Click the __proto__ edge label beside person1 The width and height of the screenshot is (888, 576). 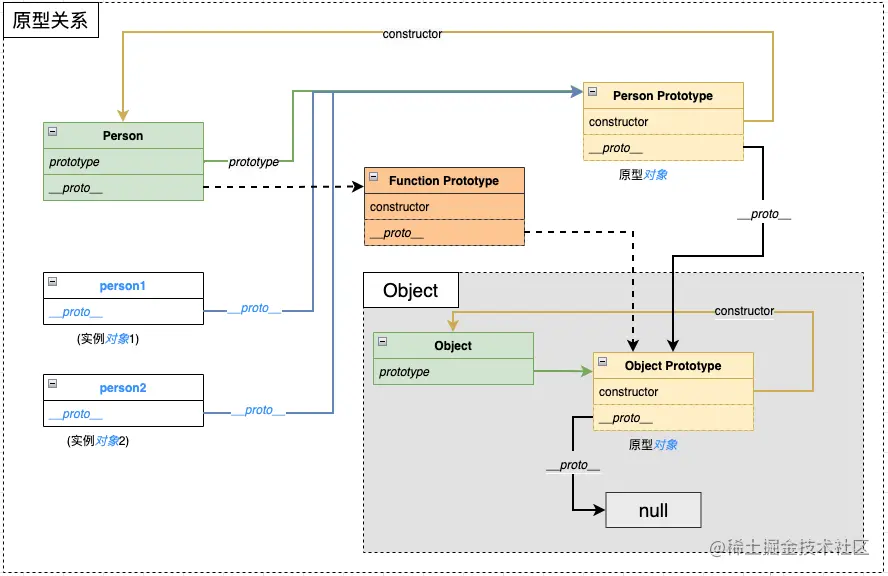tap(254, 308)
